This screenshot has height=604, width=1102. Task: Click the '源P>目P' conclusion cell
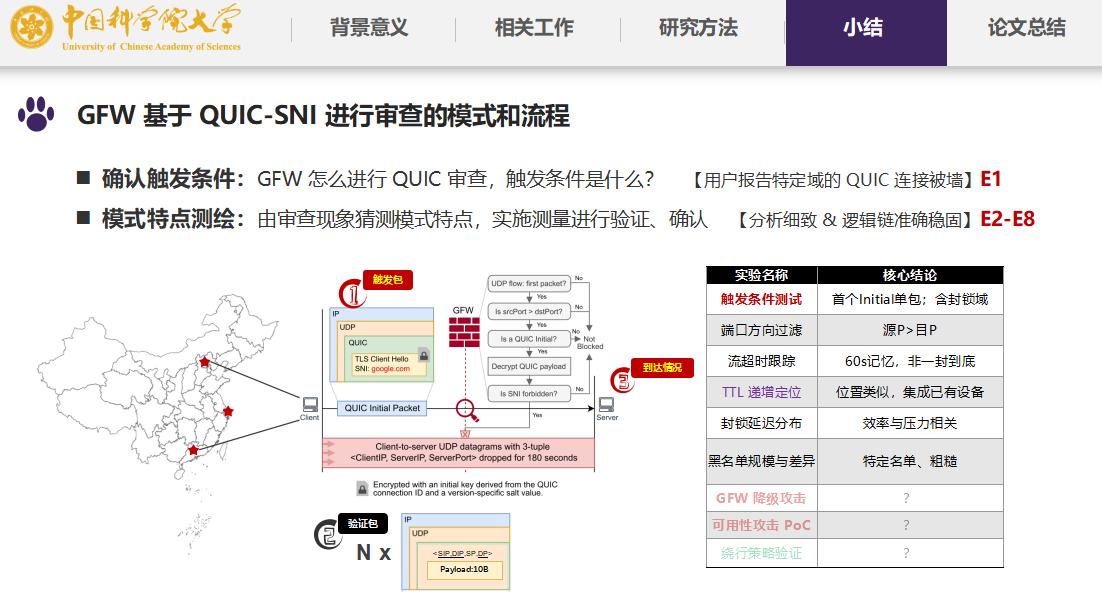(910, 330)
